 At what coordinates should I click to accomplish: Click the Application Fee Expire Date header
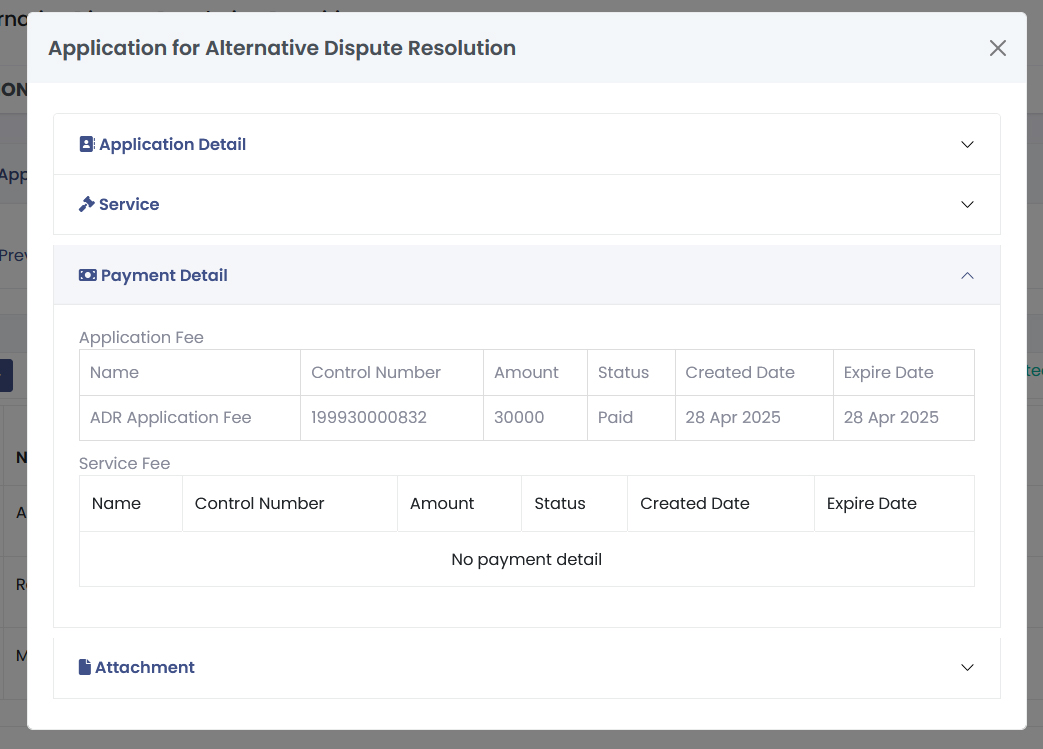coord(888,372)
